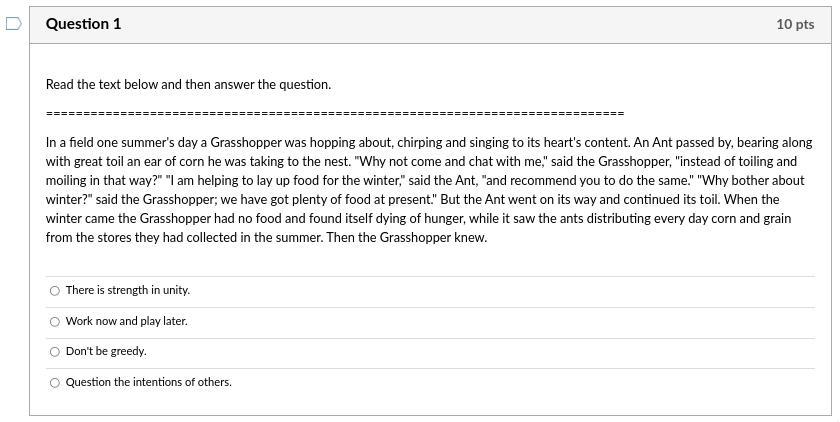This screenshot has width=840, height=422.
Task: Mark the "Question the intentions of others" radio button
Action: pos(55,383)
